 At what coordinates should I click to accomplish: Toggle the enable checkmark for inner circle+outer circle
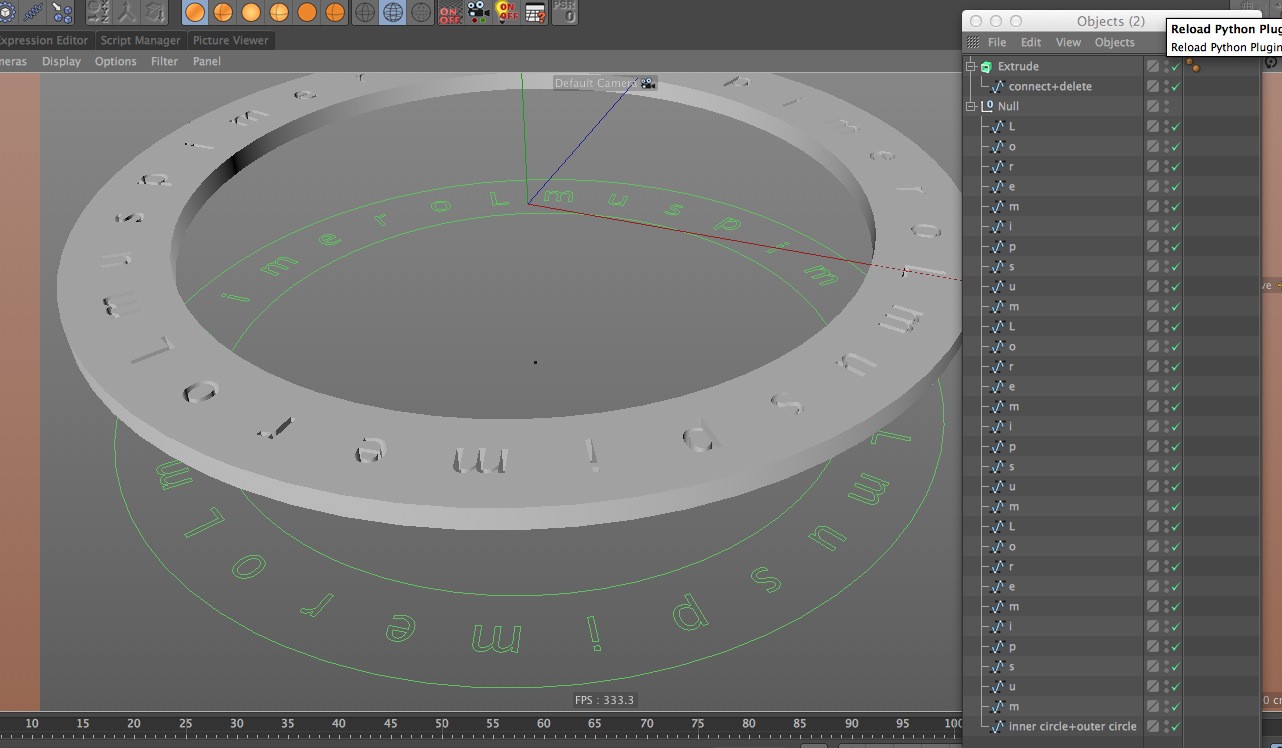point(1176,726)
